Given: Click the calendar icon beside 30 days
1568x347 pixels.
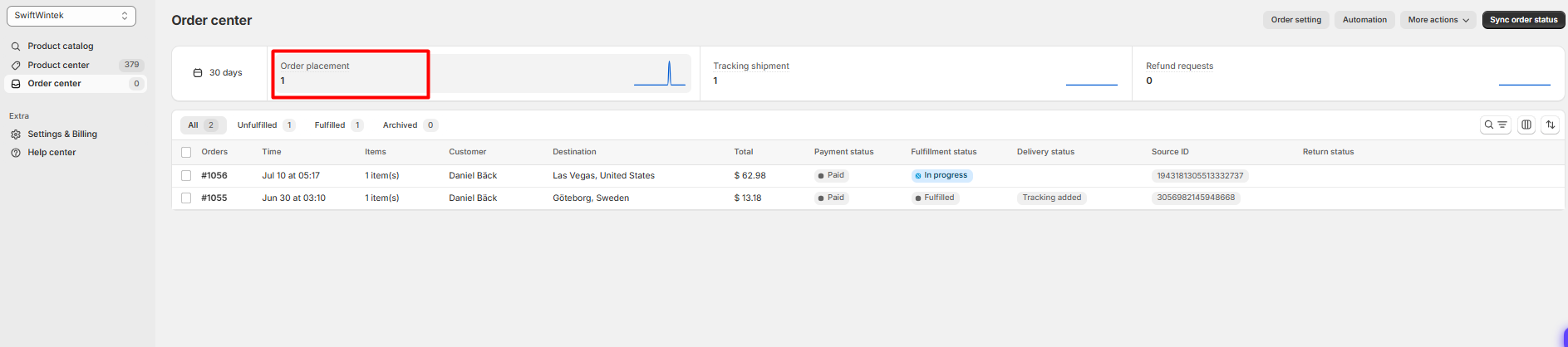Looking at the screenshot, I should pyautogui.click(x=198, y=73).
